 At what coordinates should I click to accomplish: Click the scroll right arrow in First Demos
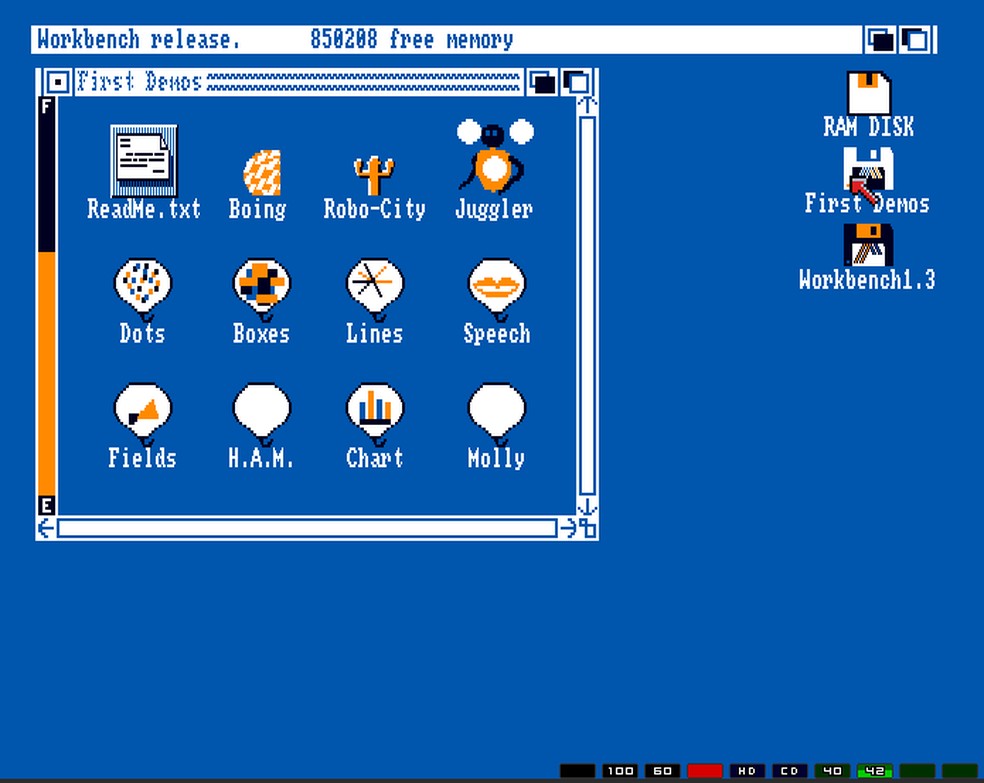point(568,528)
